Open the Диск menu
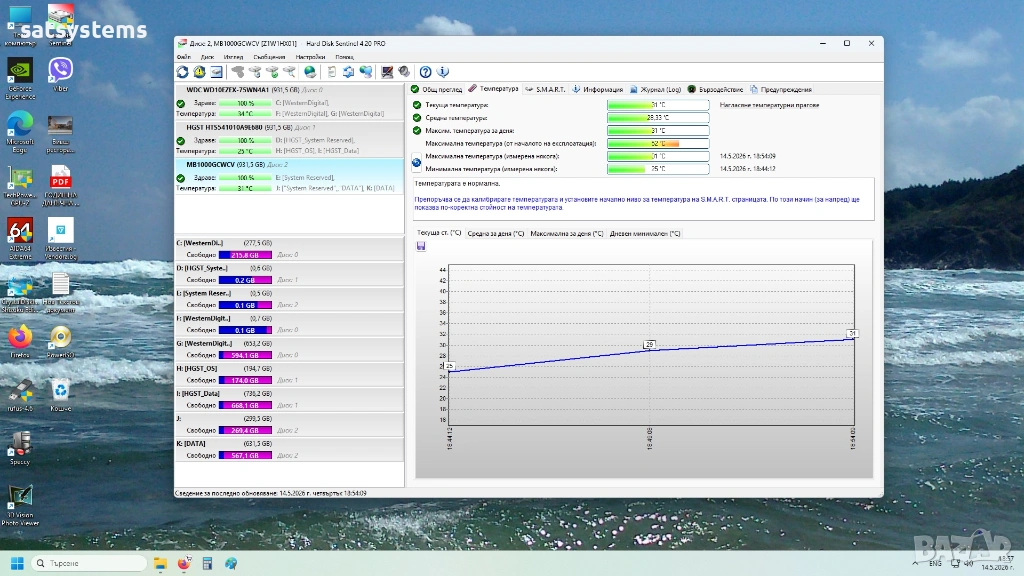 [x=207, y=57]
